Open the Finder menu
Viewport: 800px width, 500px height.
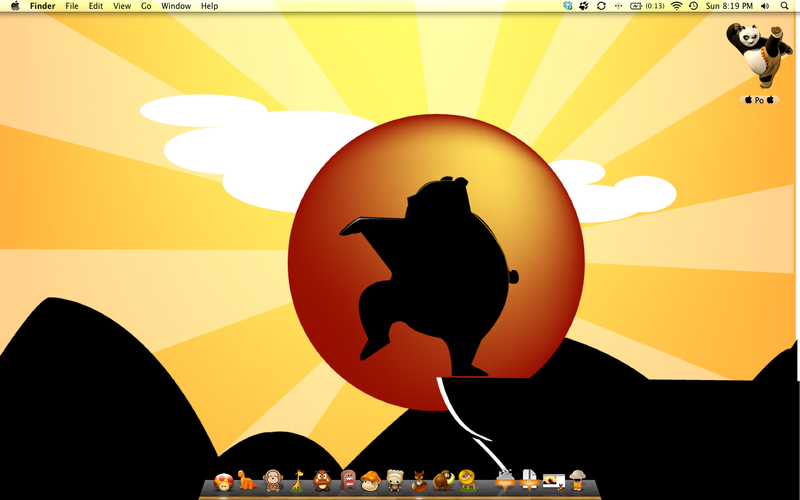(42, 6)
